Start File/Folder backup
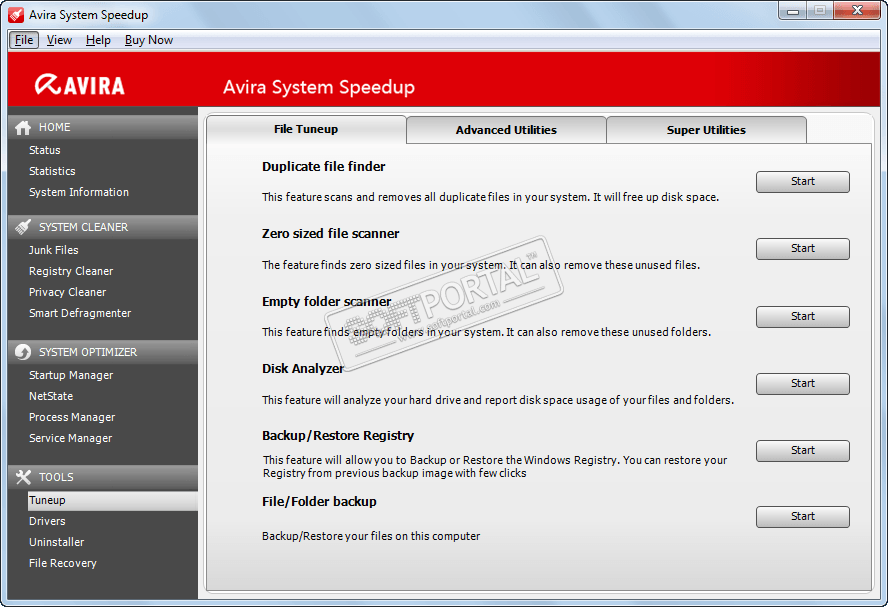The image size is (888, 607). [802, 516]
